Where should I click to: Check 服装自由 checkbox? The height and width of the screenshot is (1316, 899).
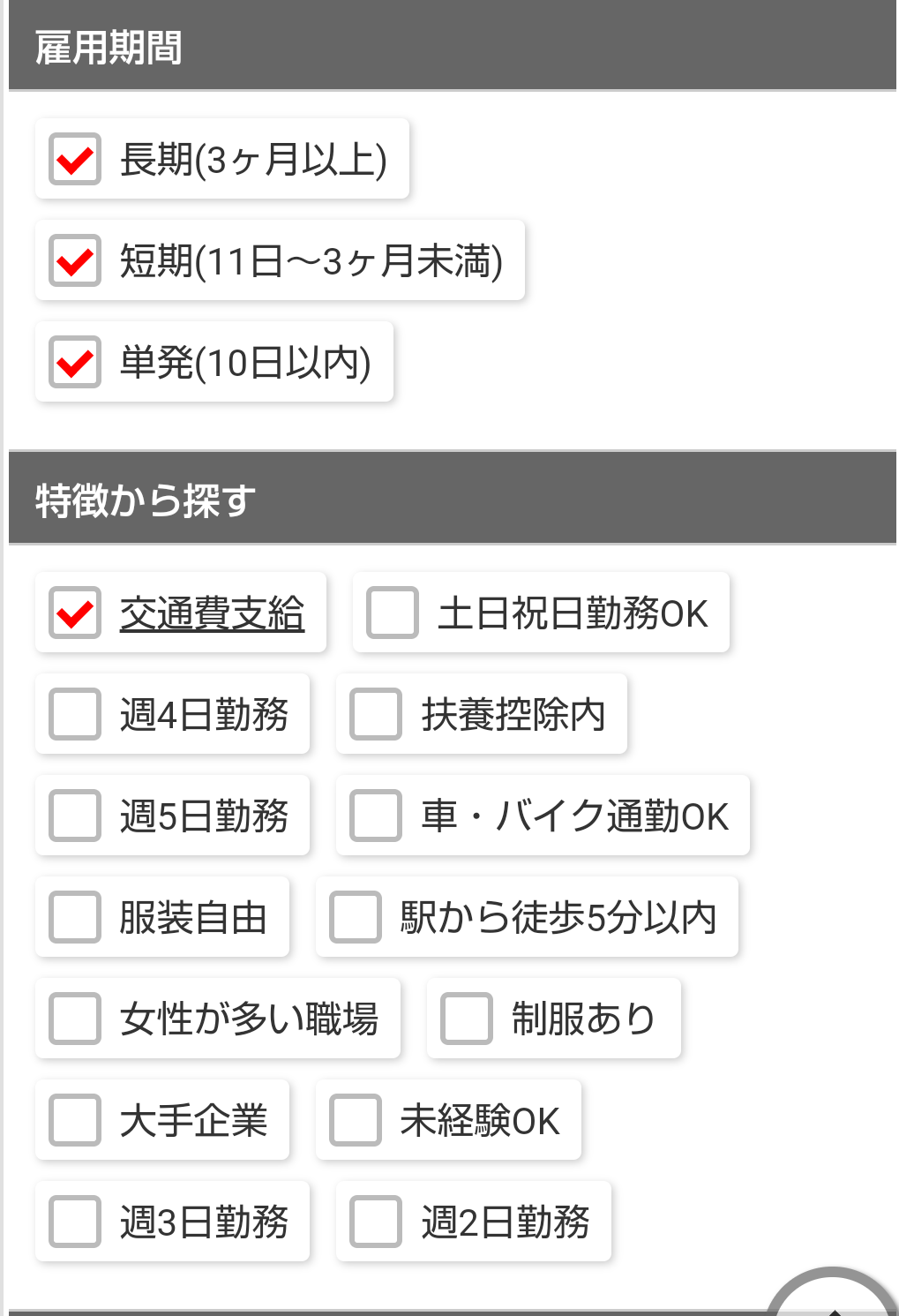coord(75,918)
